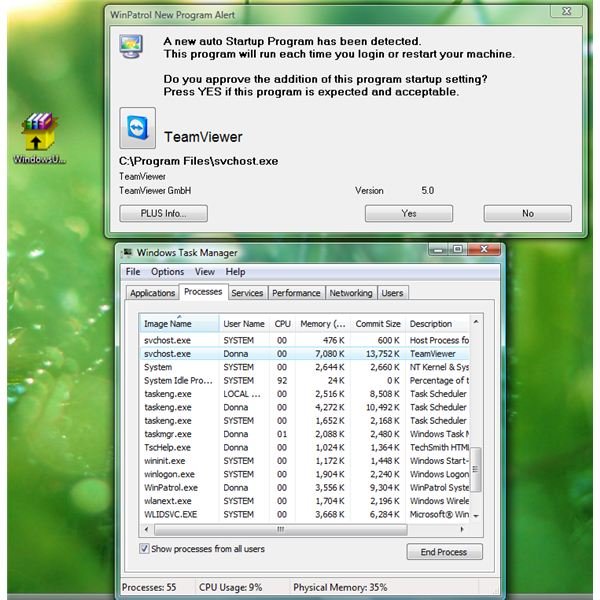This screenshot has width=600, height=600.
Task: Switch to the Applications tab
Action: [x=152, y=293]
